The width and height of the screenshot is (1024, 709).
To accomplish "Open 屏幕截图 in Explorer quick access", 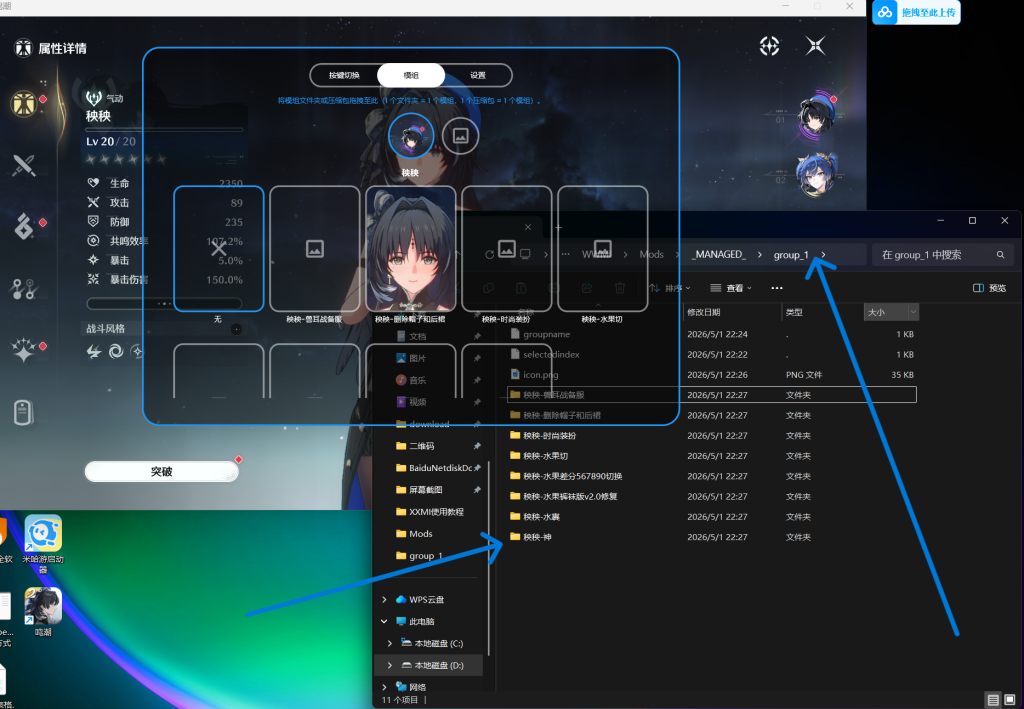I will click(x=425, y=490).
